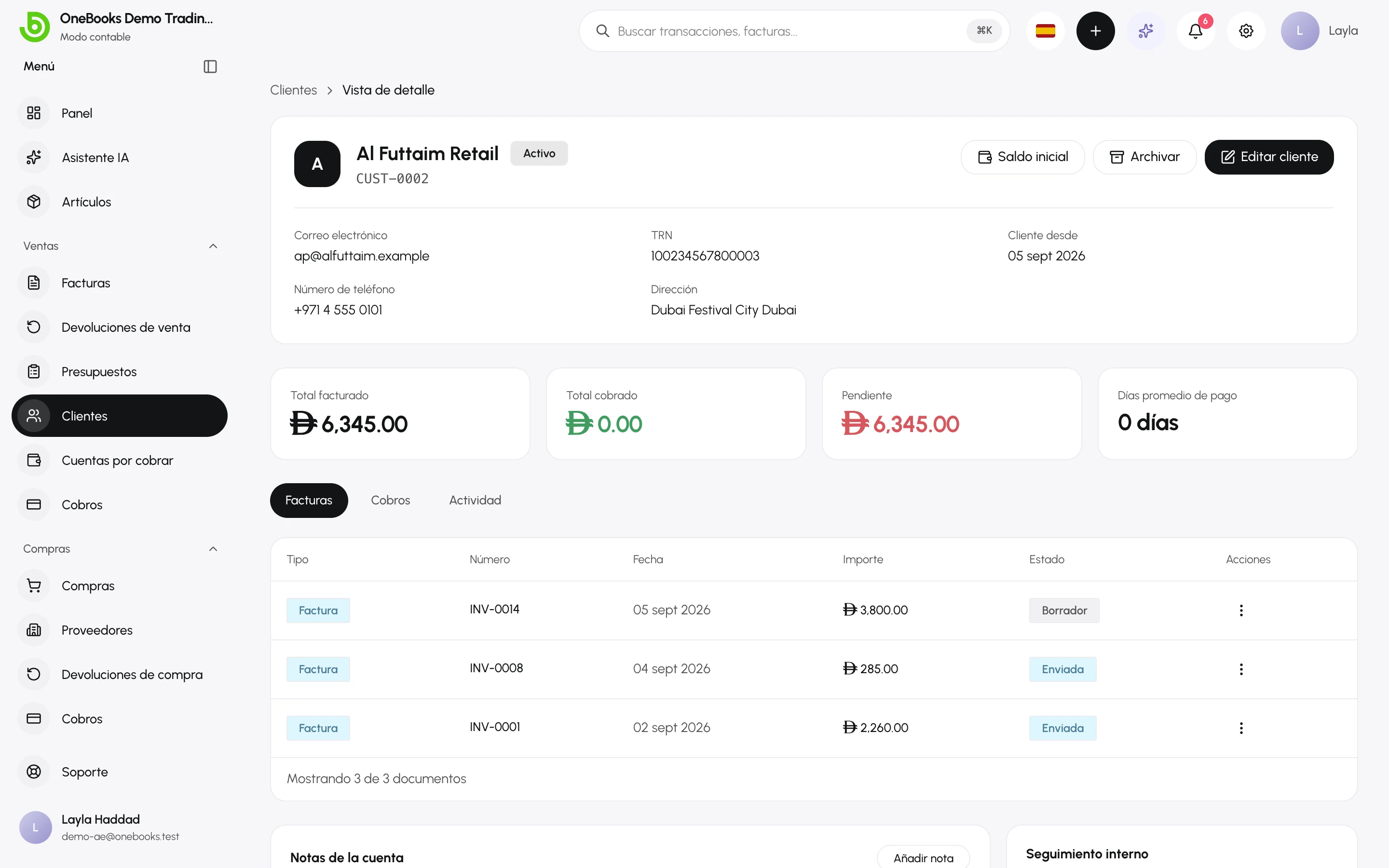Click customer code CUST-0002

(x=392, y=178)
